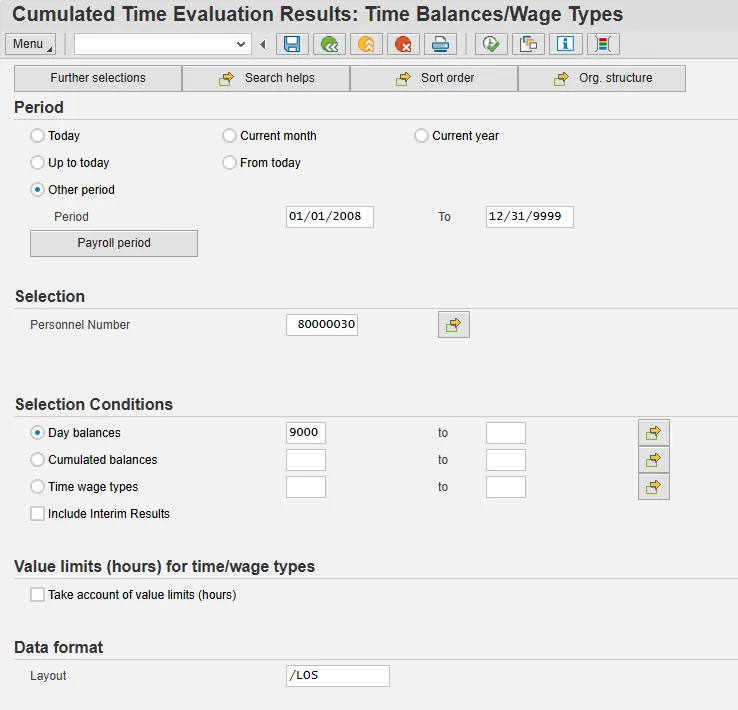Click the Get Variant icon
The height and width of the screenshot is (710, 738).
point(528,44)
